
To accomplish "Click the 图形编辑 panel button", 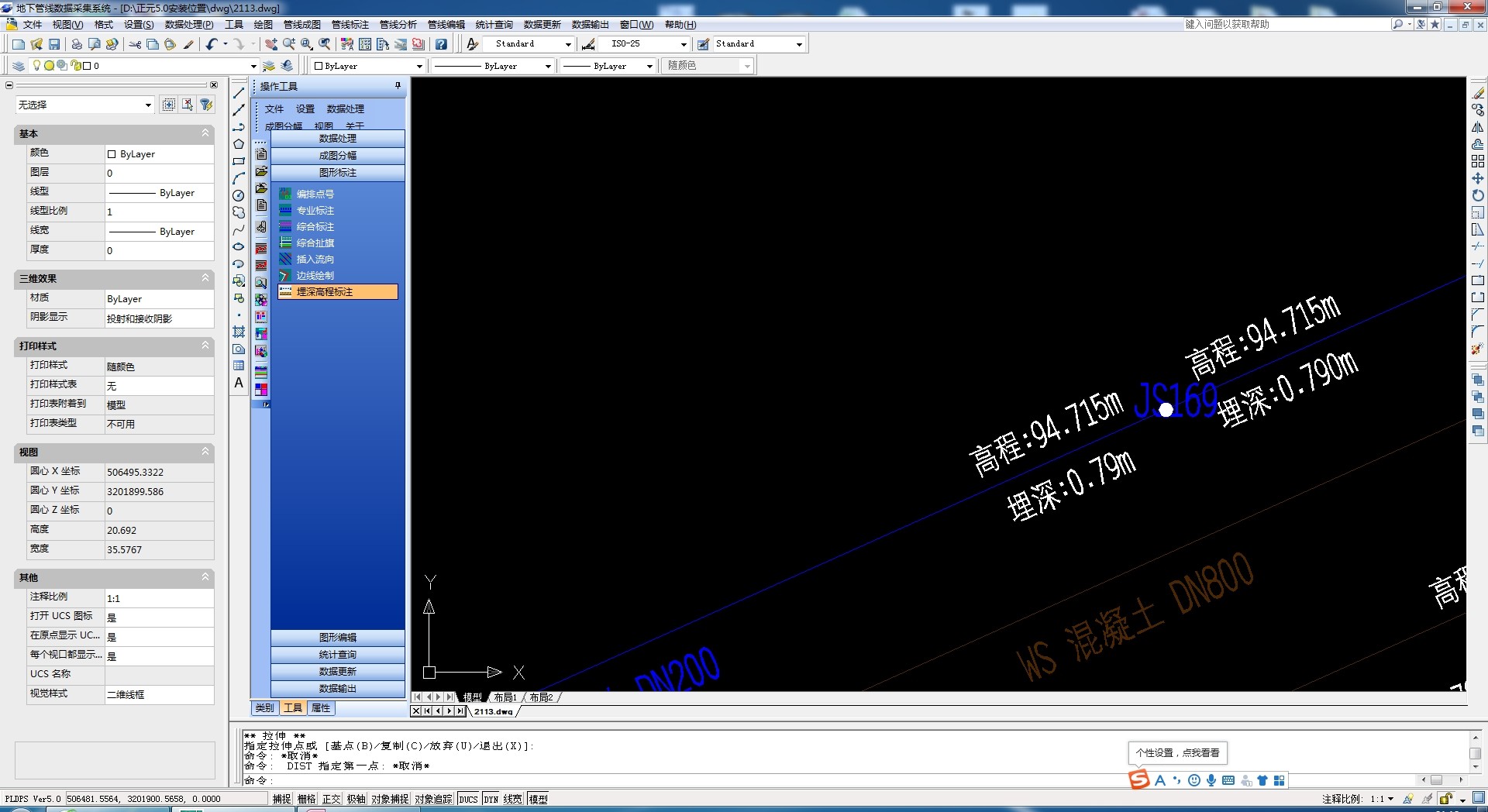I will point(338,638).
